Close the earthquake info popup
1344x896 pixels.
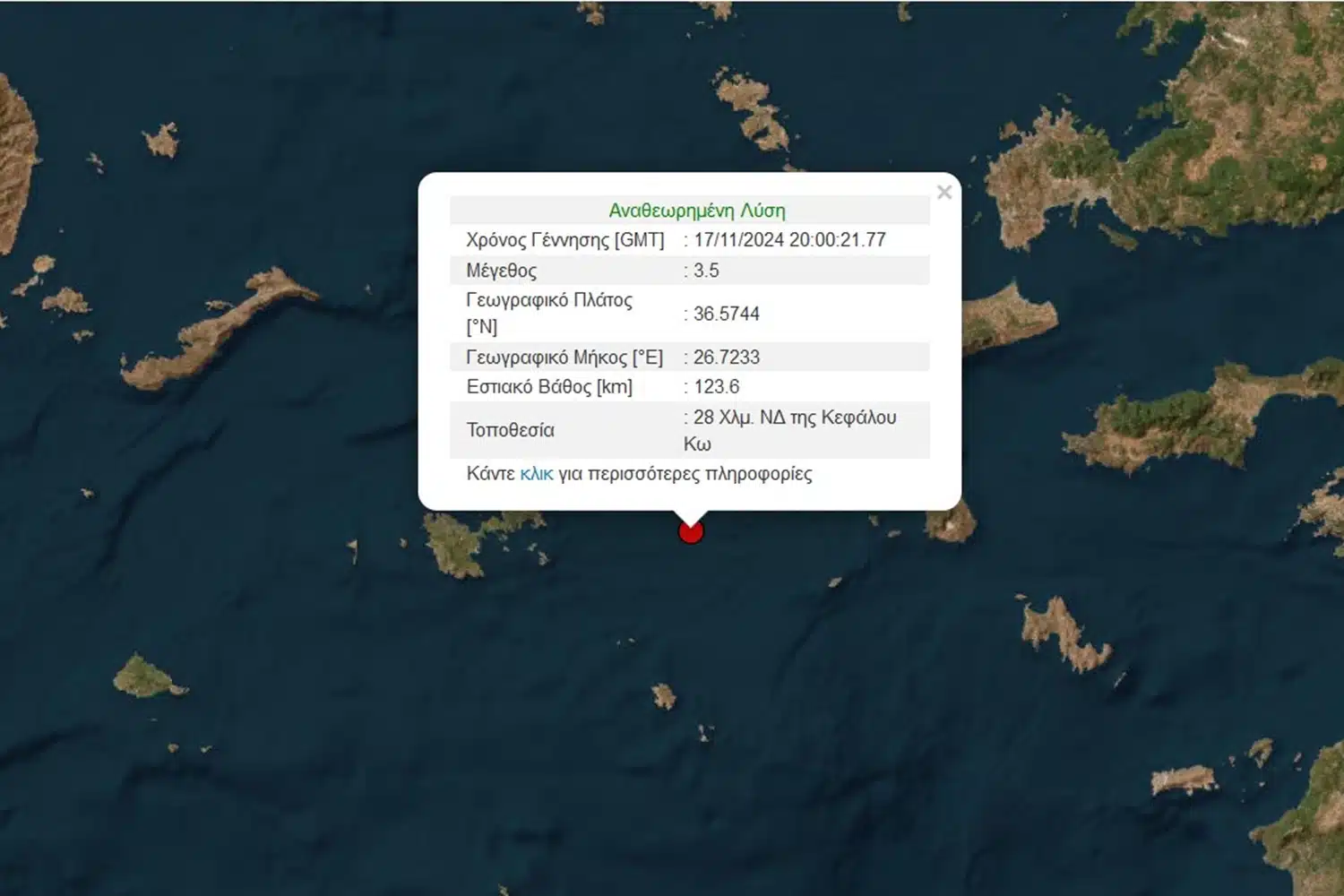[943, 193]
